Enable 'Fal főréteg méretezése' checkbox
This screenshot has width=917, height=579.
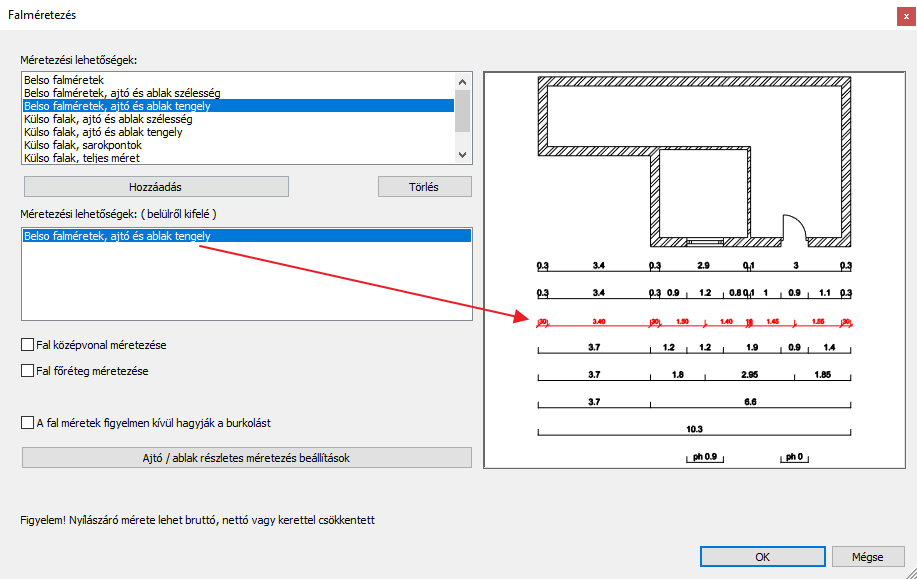pyautogui.click(x=28, y=371)
